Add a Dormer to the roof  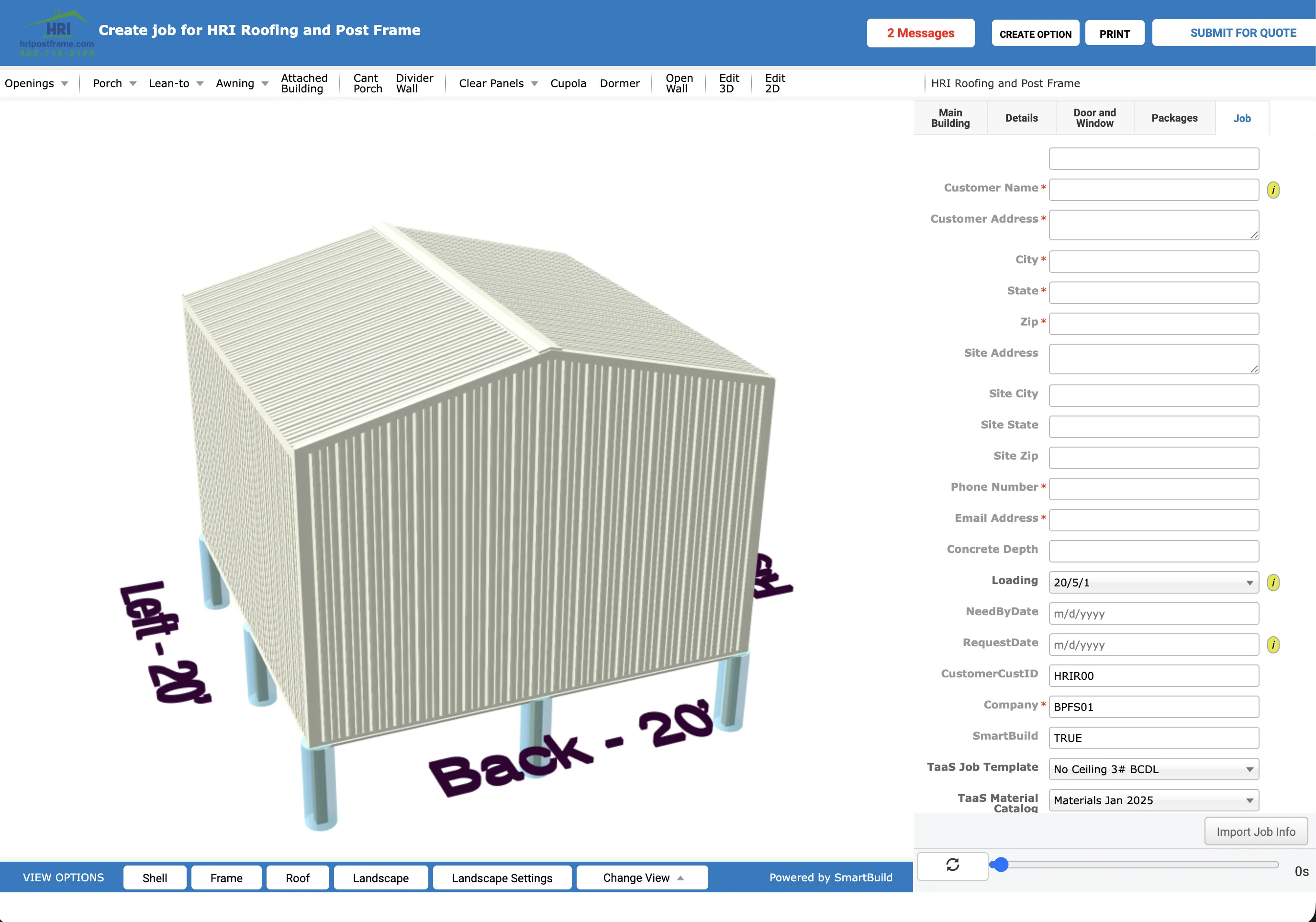[620, 83]
